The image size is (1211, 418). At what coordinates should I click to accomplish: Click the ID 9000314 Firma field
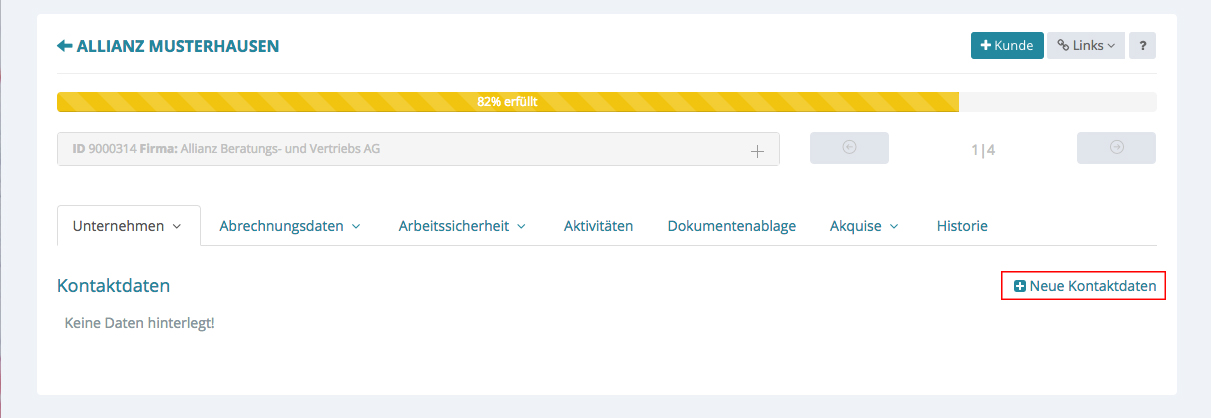pos(400,149)
